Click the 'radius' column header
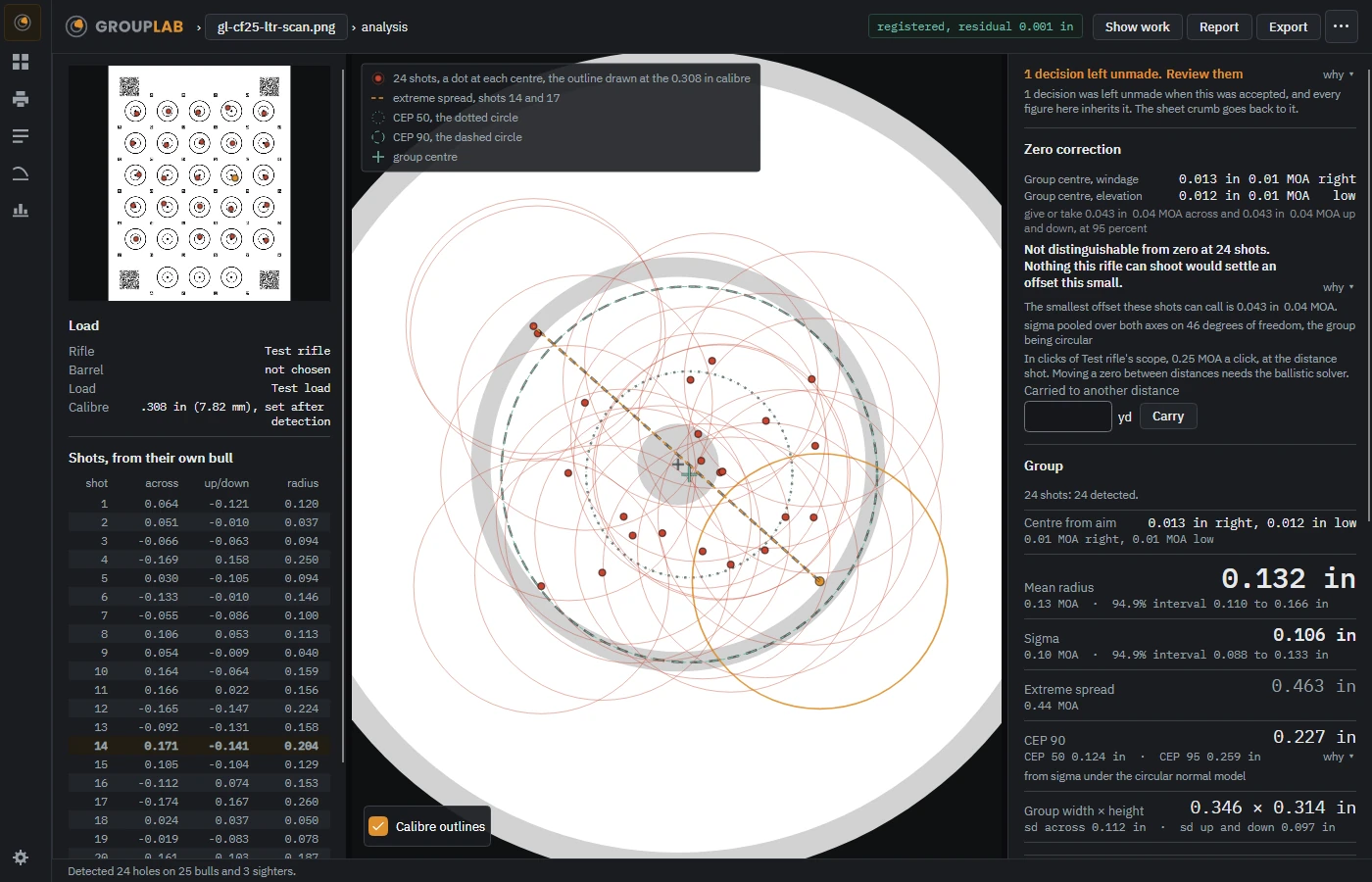1372x882 pixels. (x=303, y=483)
